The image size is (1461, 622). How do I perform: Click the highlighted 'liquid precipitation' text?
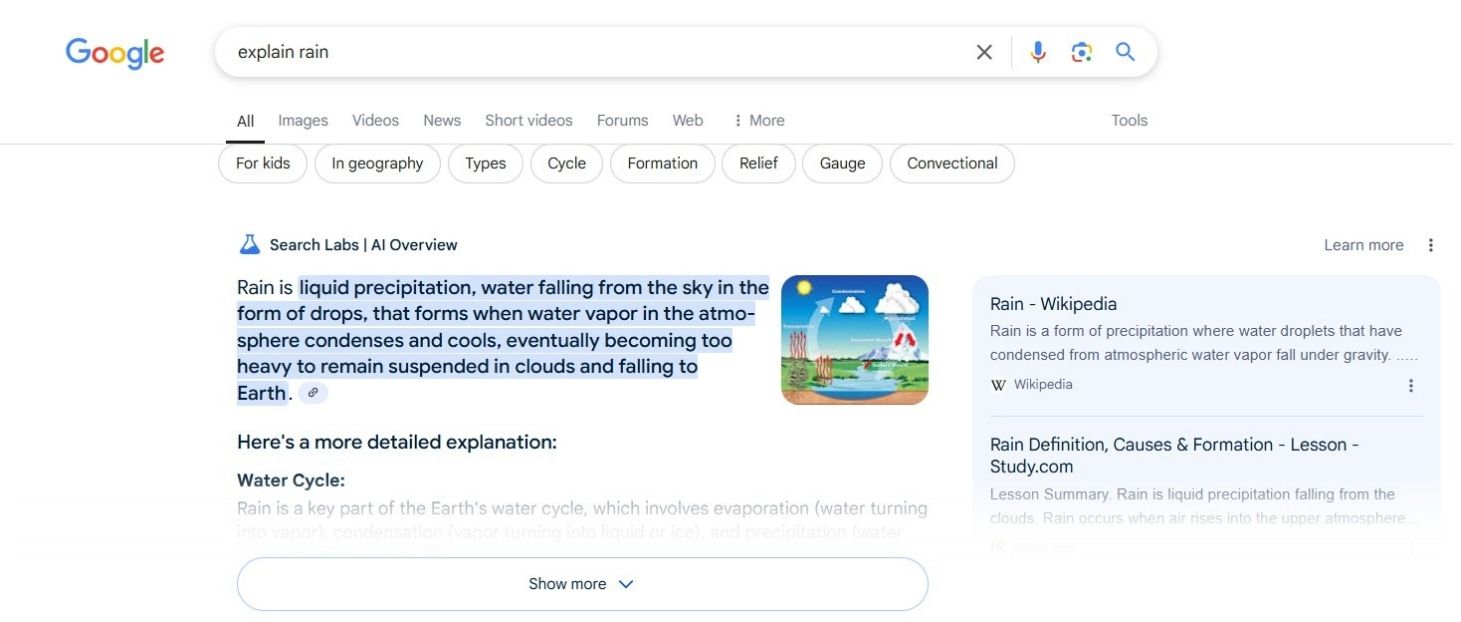(x=383, y=288)
